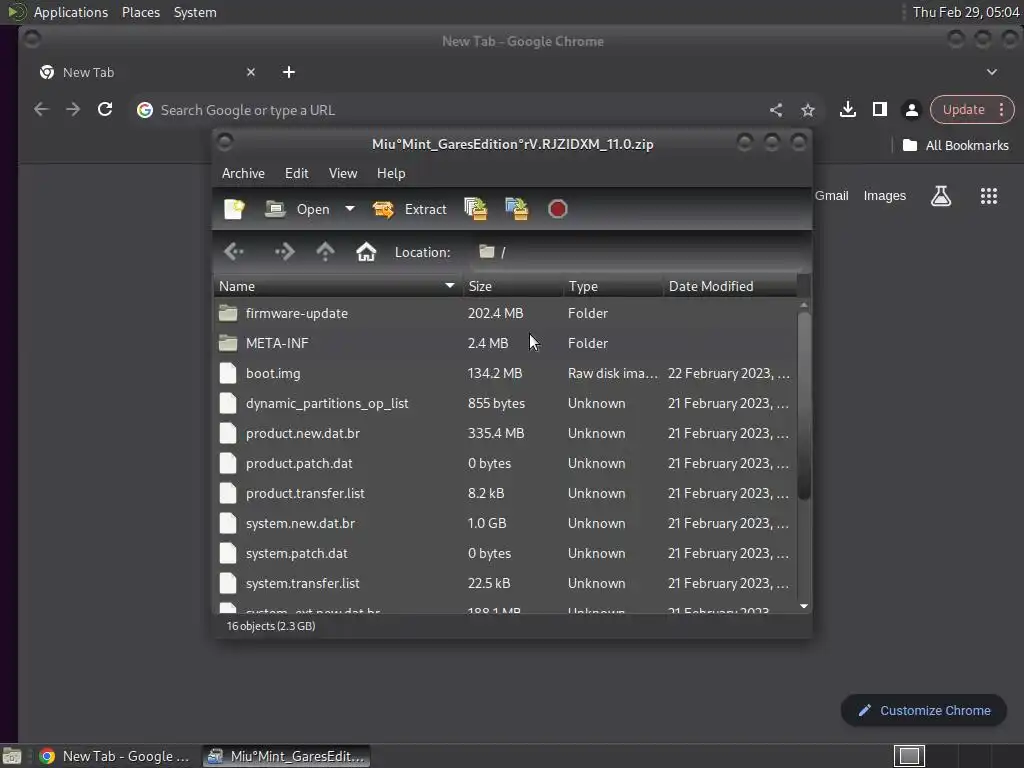
Task: Click the Chrome Update button
Action: (x=963, y=110)
